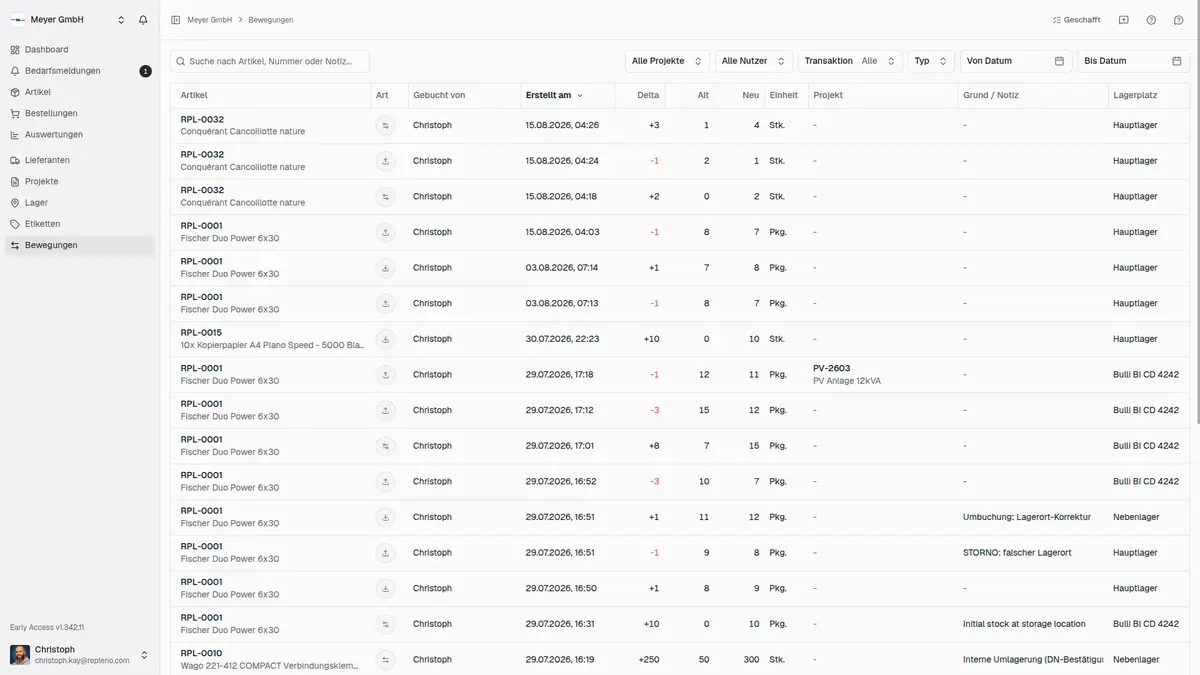Open the Alle Nutzer filter dropdown
This screenshot has height=675, width=1200.
[x=754, y=61]
